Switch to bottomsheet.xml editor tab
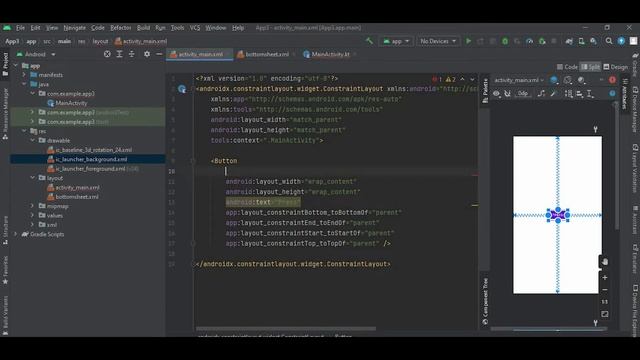This screenshot has width=640, height=360. 266,54
